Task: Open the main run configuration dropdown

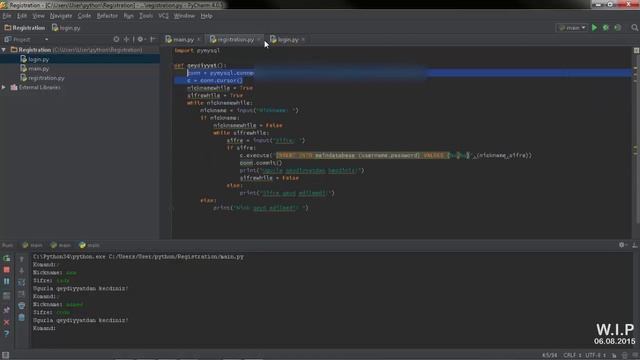Action: (571, 28)
